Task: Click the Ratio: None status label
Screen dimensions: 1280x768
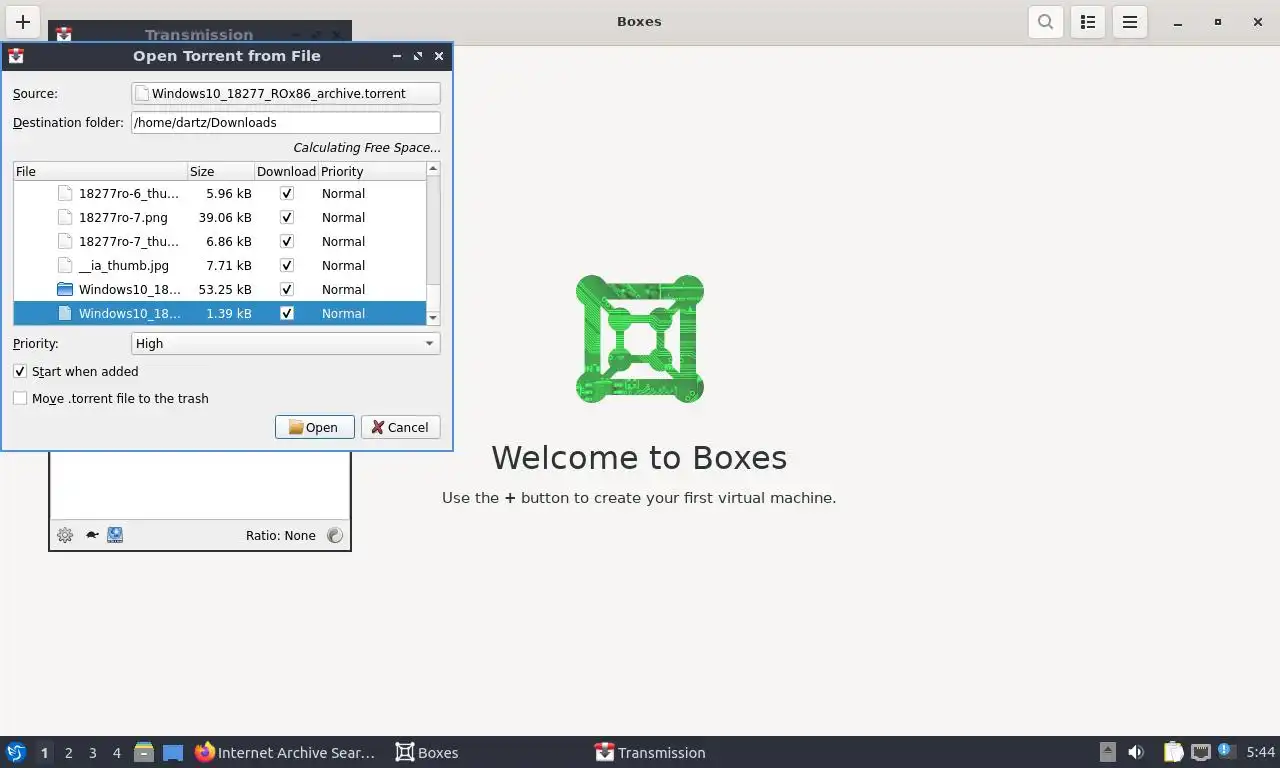Action: [x=281, y=535]
